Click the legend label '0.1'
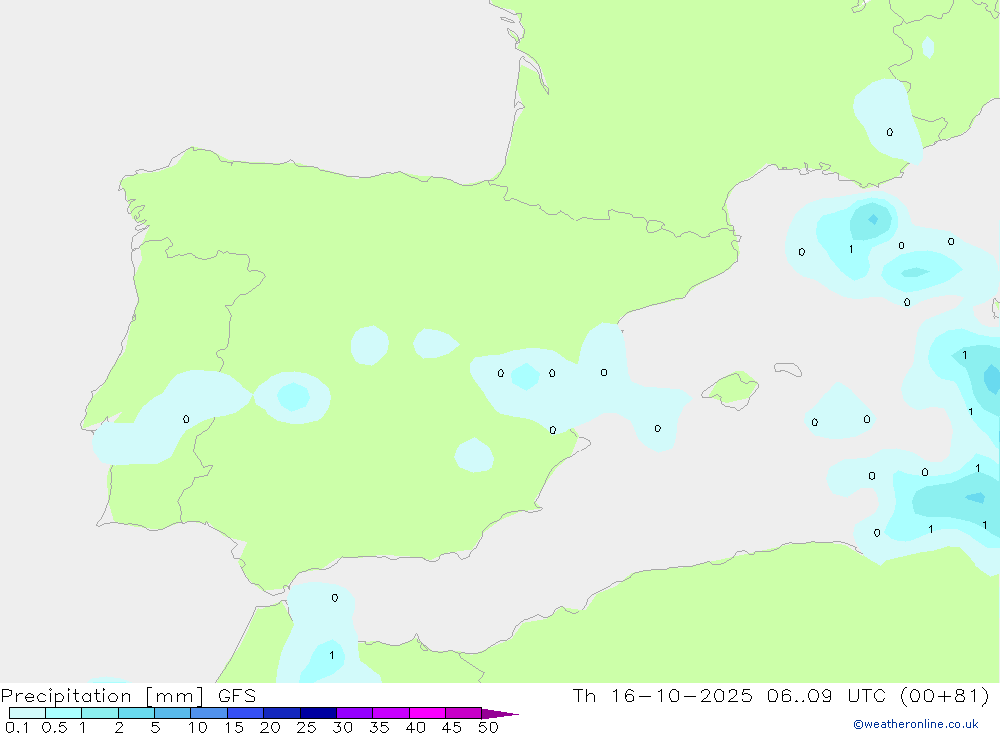1000x733 pixels. pyautogui.click(x=17, y=727)
